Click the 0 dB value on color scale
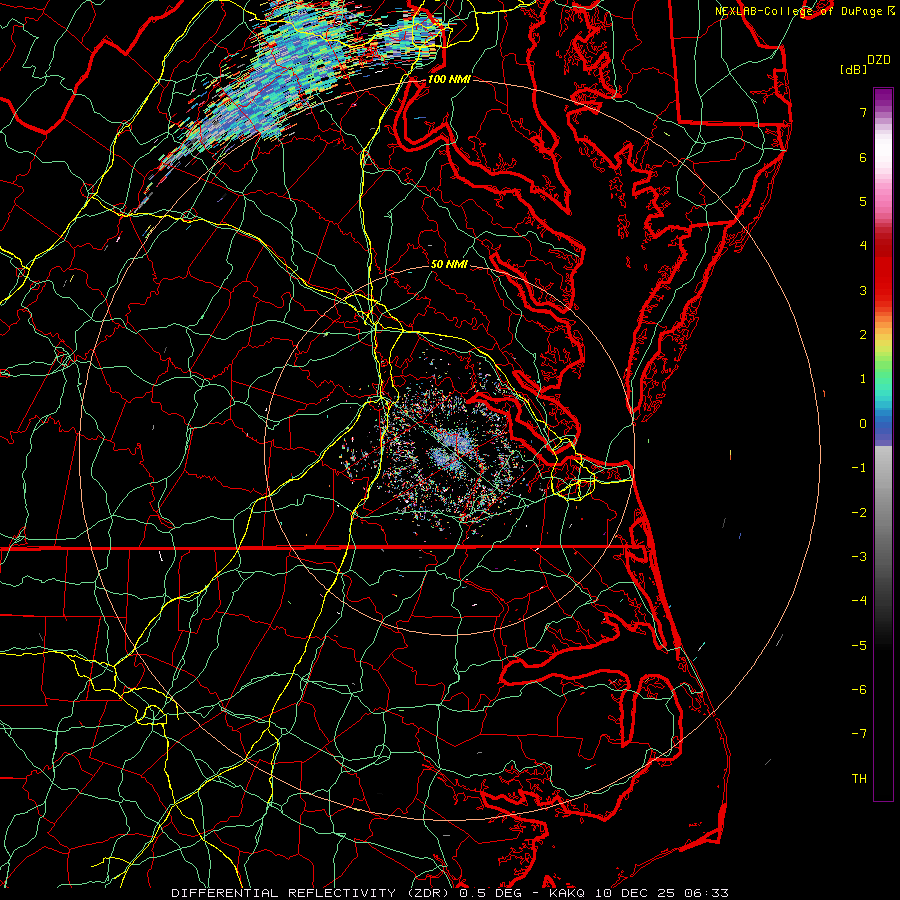 click(x=863, y=424)
